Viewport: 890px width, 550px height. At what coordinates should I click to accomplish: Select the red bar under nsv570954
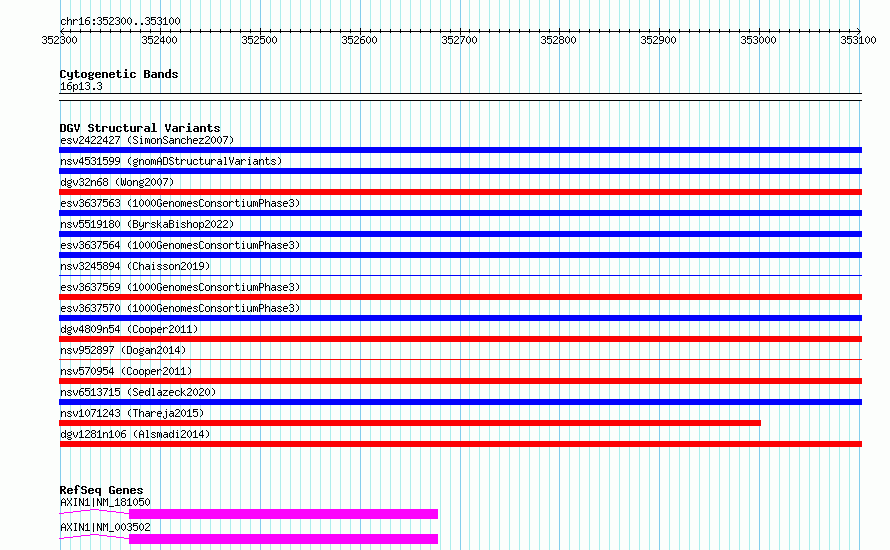click(x=460, y=381)
